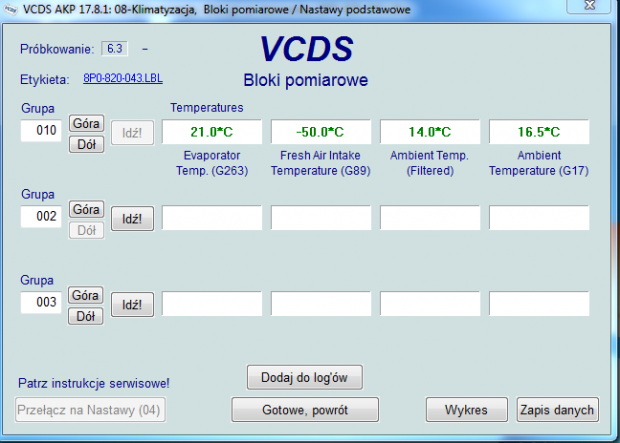This screenshot has width=620, height=443.
Task: Click the evaporator temperature value 21.0*C
Action: (212, 132)
